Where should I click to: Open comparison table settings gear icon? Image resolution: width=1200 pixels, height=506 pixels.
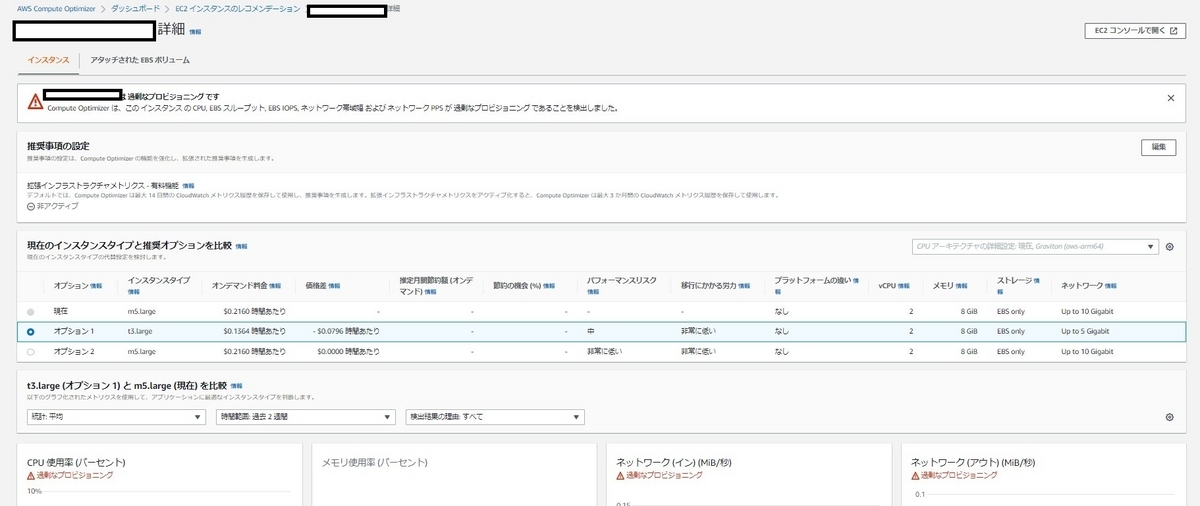click(1170, 246)
